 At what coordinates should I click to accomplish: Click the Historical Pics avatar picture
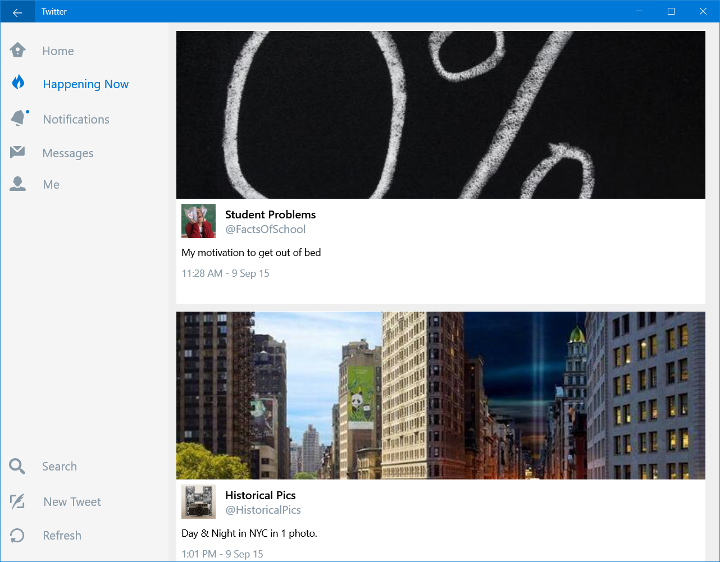pyautogui.click(x=198, y=501)
